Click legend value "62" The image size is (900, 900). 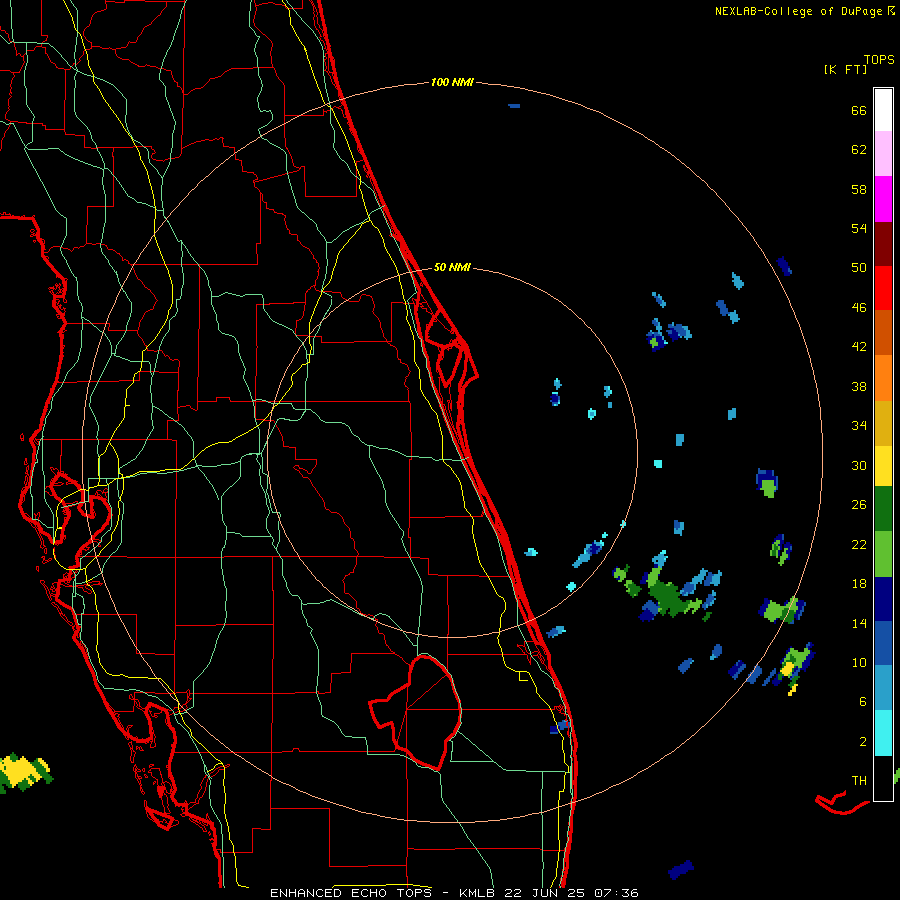click(x=859, y=150)
